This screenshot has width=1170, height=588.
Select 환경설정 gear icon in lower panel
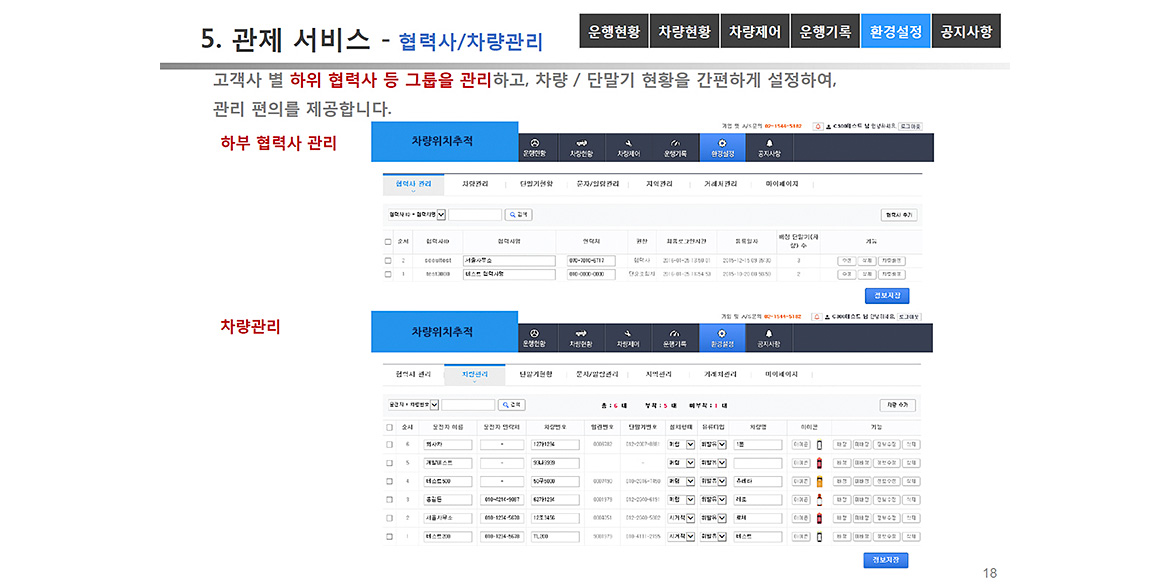pos(722,334)
